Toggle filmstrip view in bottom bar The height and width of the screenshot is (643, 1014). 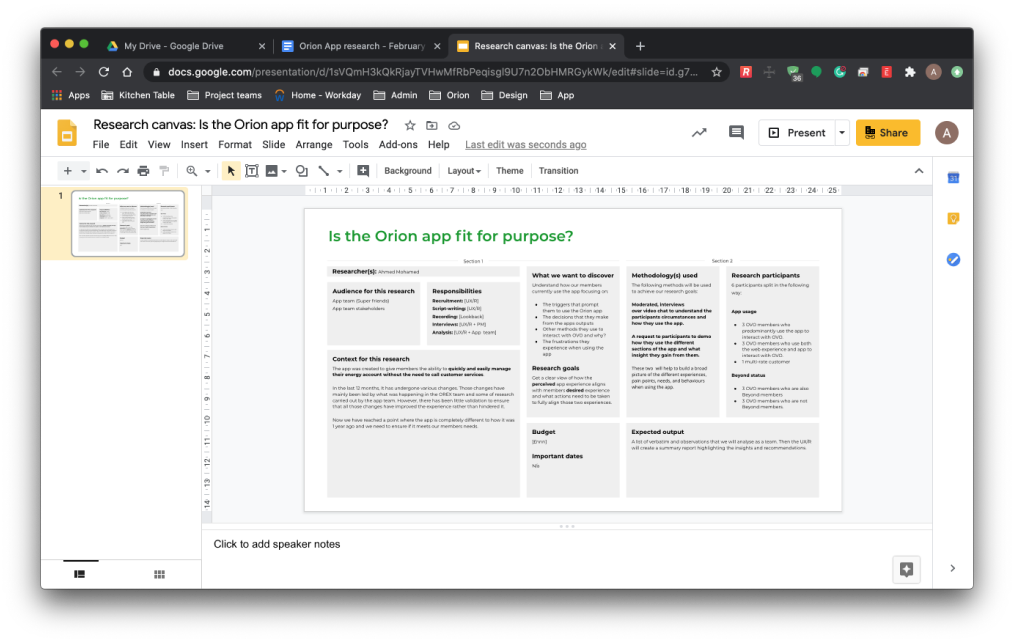80,573
